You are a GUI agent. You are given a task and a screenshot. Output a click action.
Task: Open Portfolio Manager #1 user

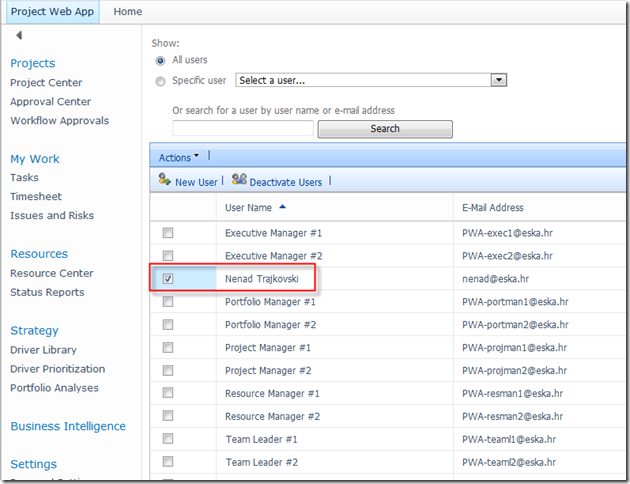click(x=270, y=302)
